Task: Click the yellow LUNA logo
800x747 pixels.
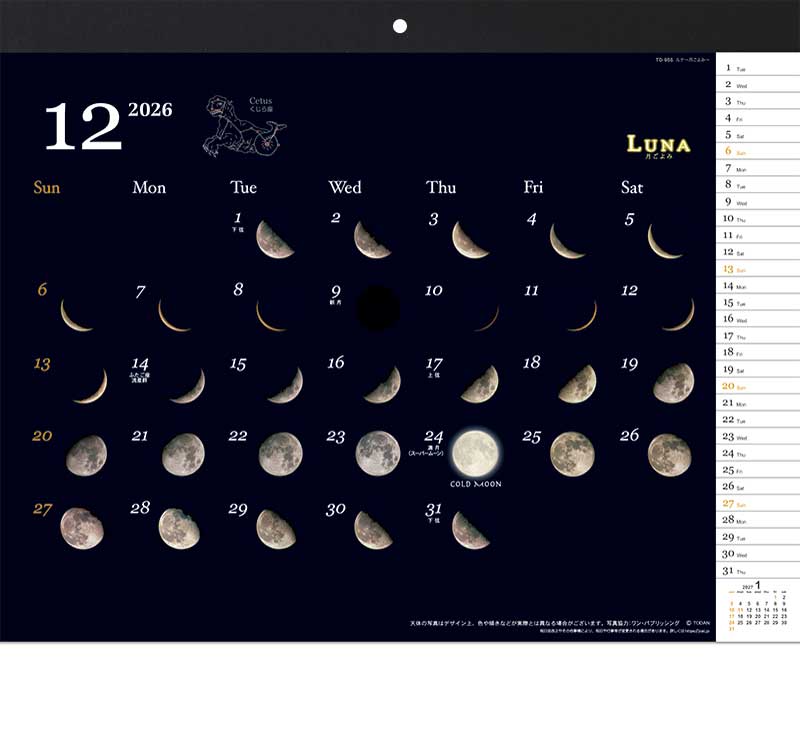Action: (658, 146)
